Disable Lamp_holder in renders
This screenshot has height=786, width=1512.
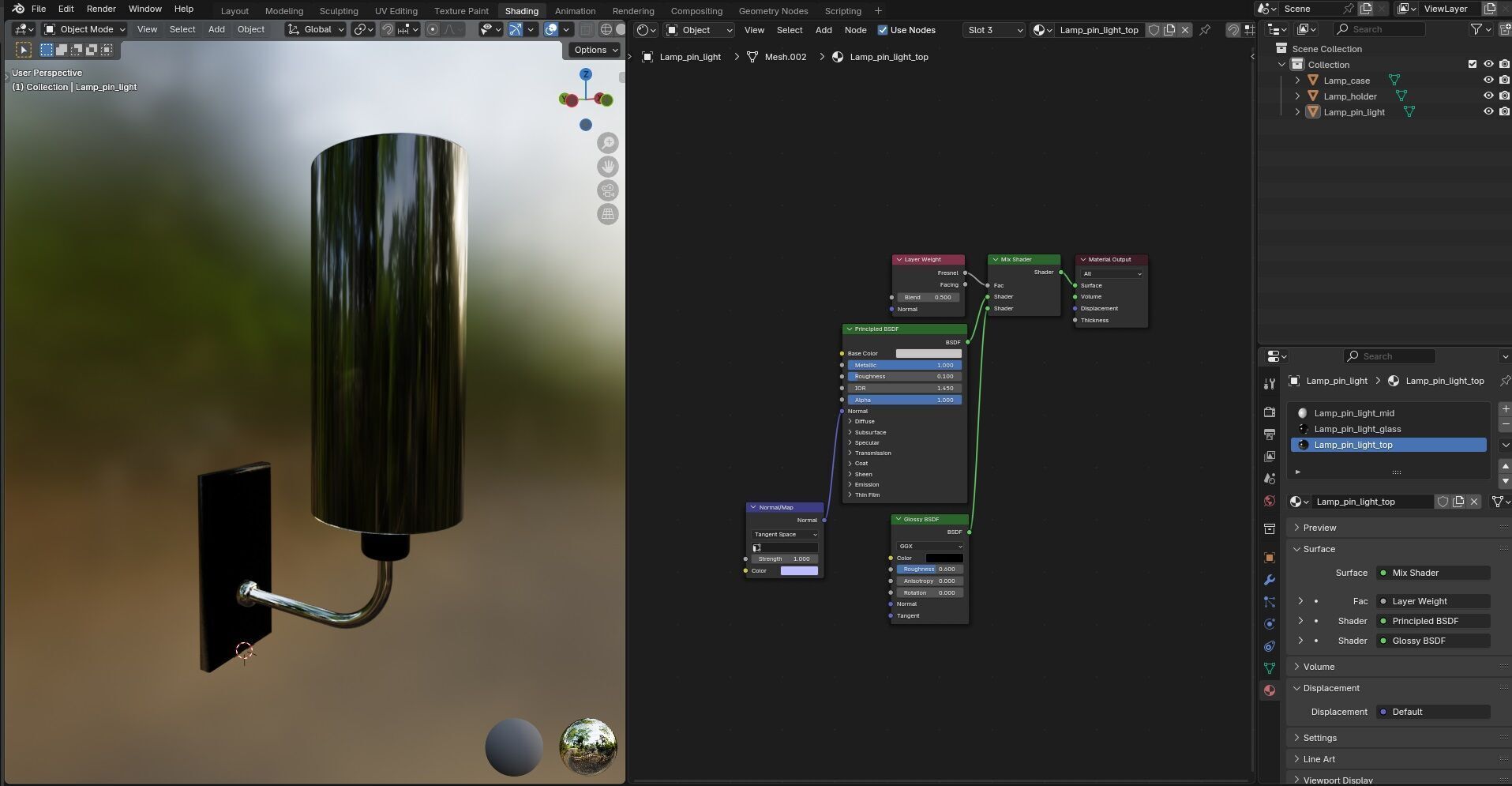pos(1504,96)
